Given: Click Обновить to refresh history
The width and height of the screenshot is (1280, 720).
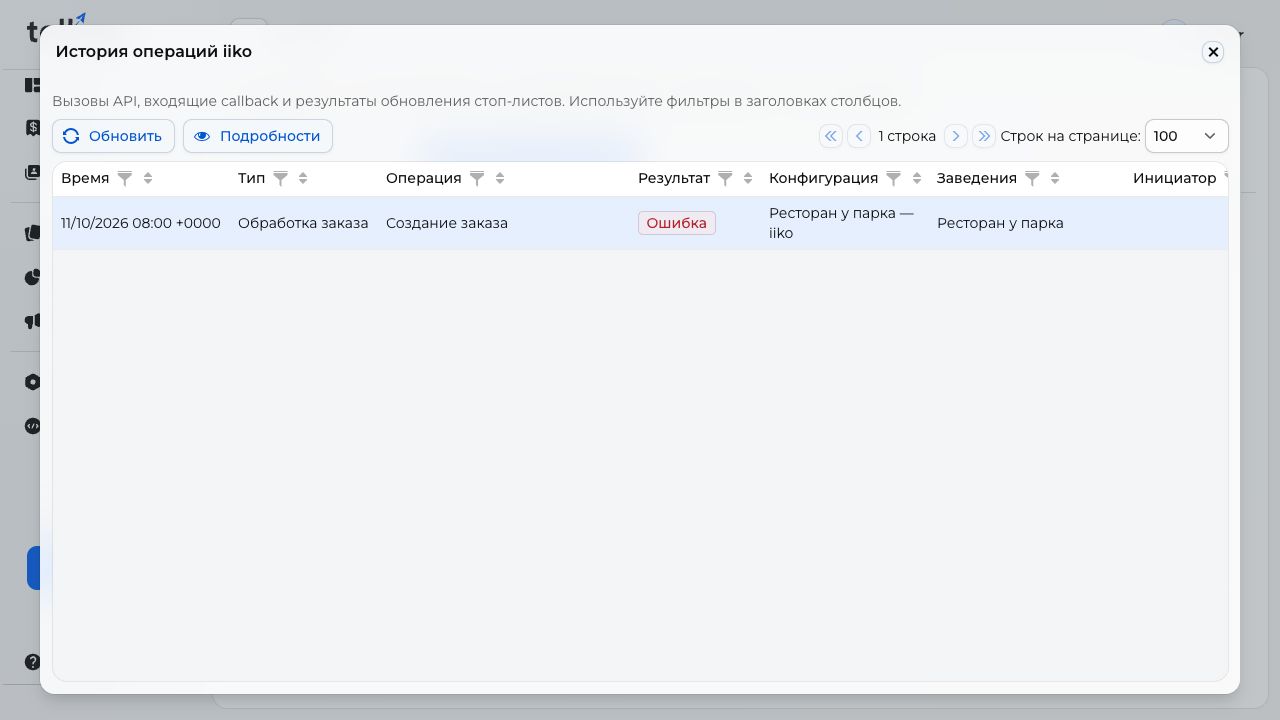Looking at the screenshot, I should [113, 136].
